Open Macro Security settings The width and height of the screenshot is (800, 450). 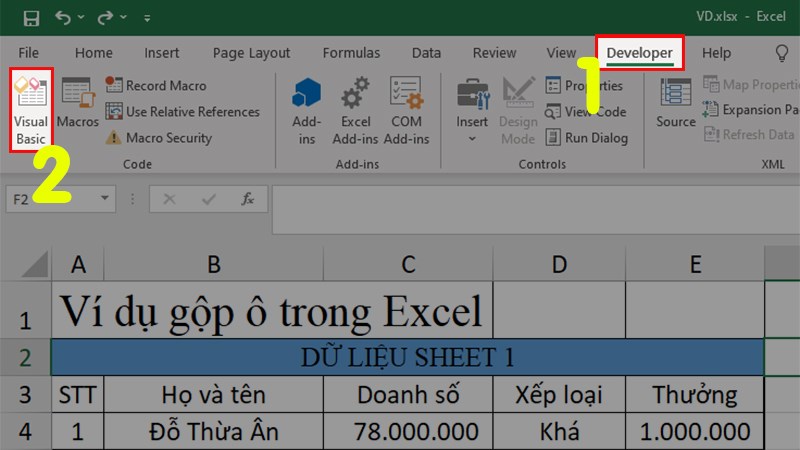[x=159, y=137]
